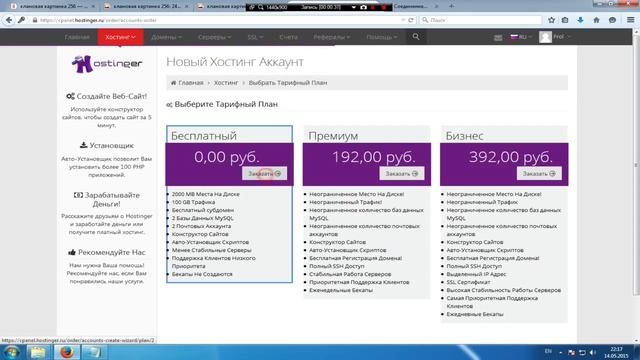This screenshot has height=360, width=640.
Task: Expand the Хостинг dropdown menu
Action: [120, 37]
